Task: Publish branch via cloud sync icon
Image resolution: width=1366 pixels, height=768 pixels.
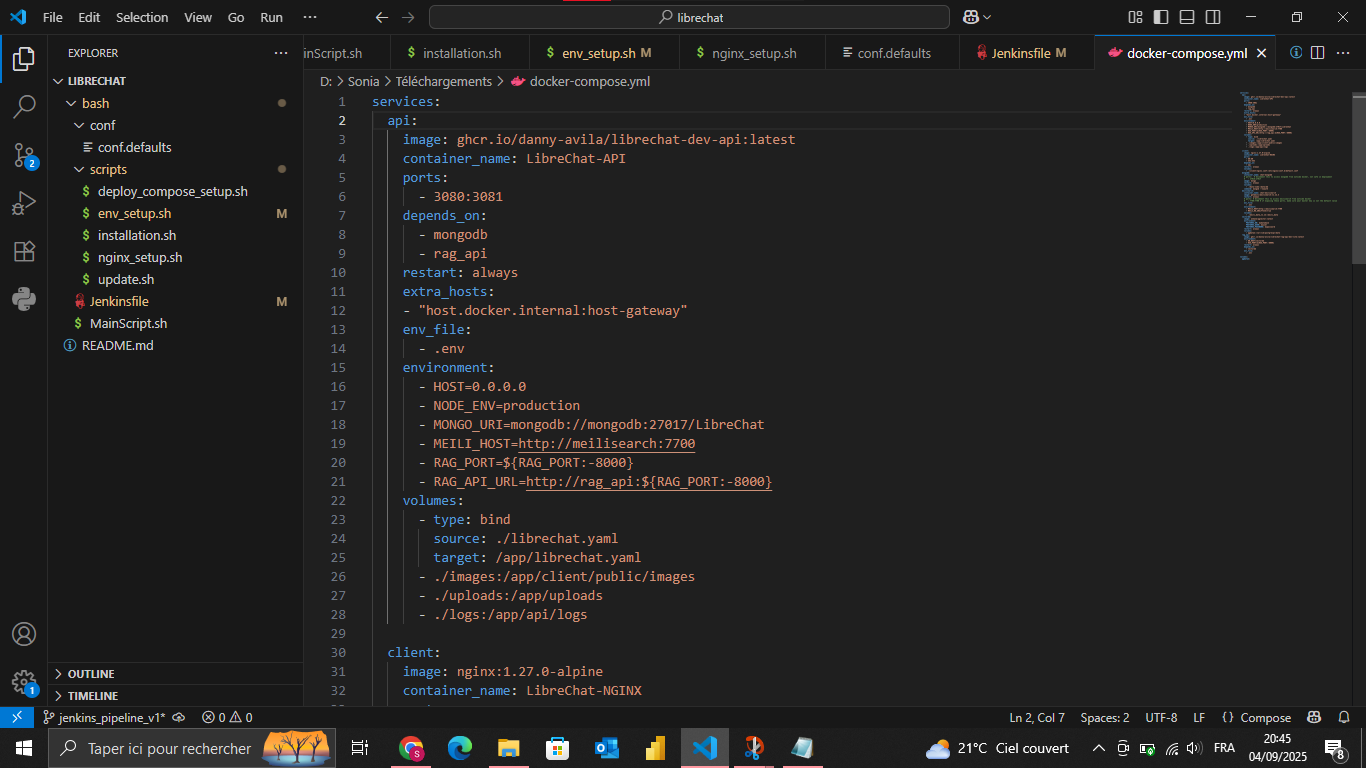Action: [178, 717]
